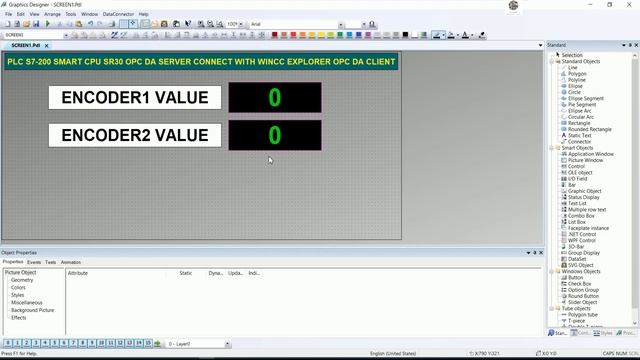This screenshot has width=640, height=360.
Task: Select the SCREEN1.Pdl document tab
Action: (26, 45)
